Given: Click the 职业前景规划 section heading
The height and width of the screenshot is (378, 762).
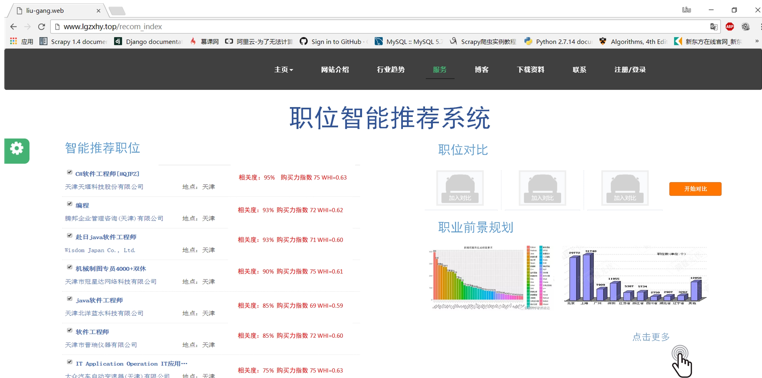Looking at the screenshot, I should pos(476,227).
